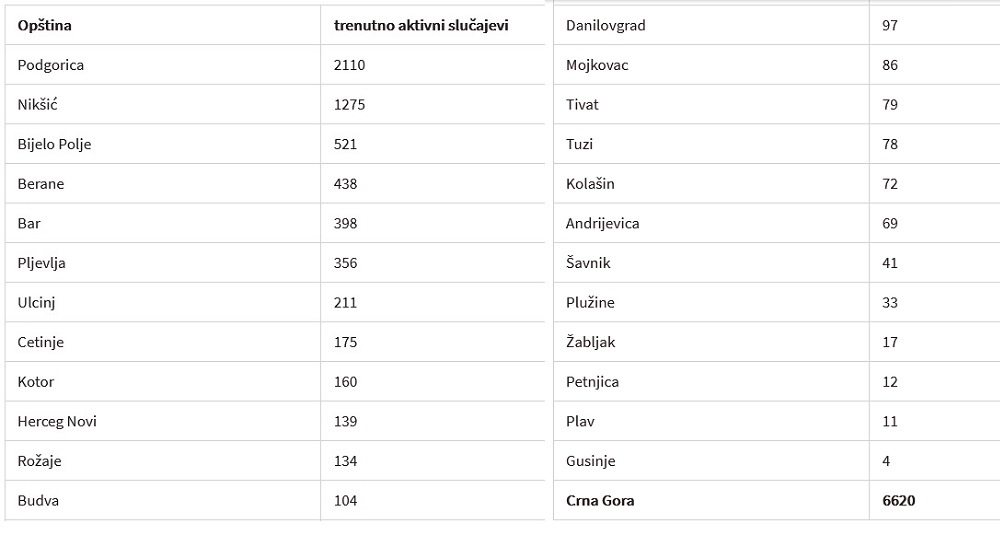Select the Nikšić row name
Screen dimensions: 1000x546
38,105
